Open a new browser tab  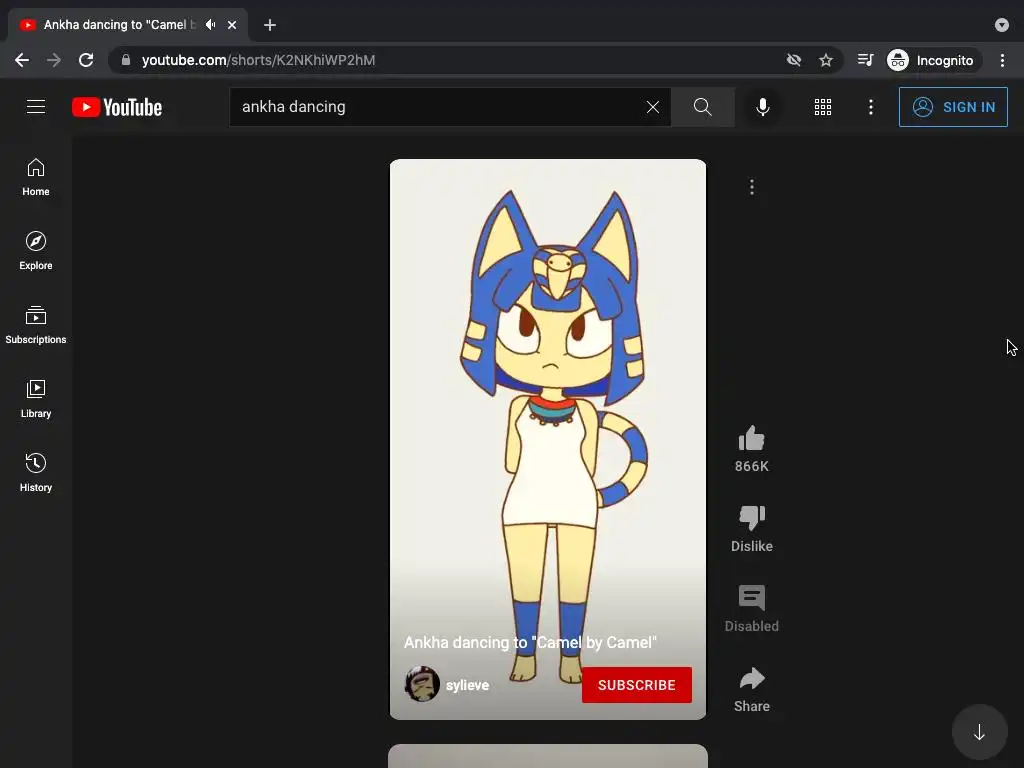click(x=270, y=25)
